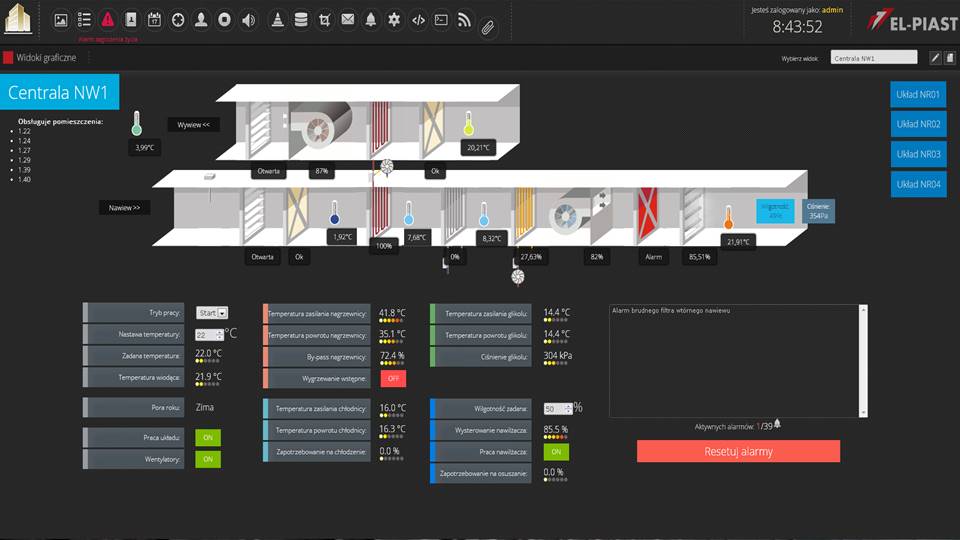Toggle the Wentylatory ON switch
This screenshot has height=540, width=960.
[x=208, y=459]
